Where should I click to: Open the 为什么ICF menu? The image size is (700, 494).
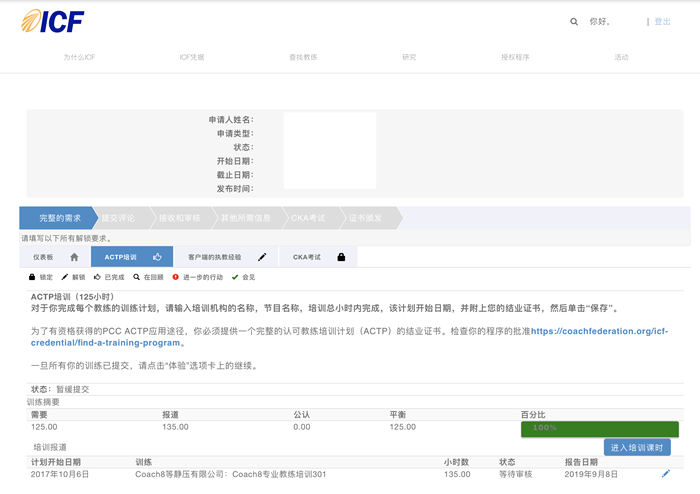(79, 57)
